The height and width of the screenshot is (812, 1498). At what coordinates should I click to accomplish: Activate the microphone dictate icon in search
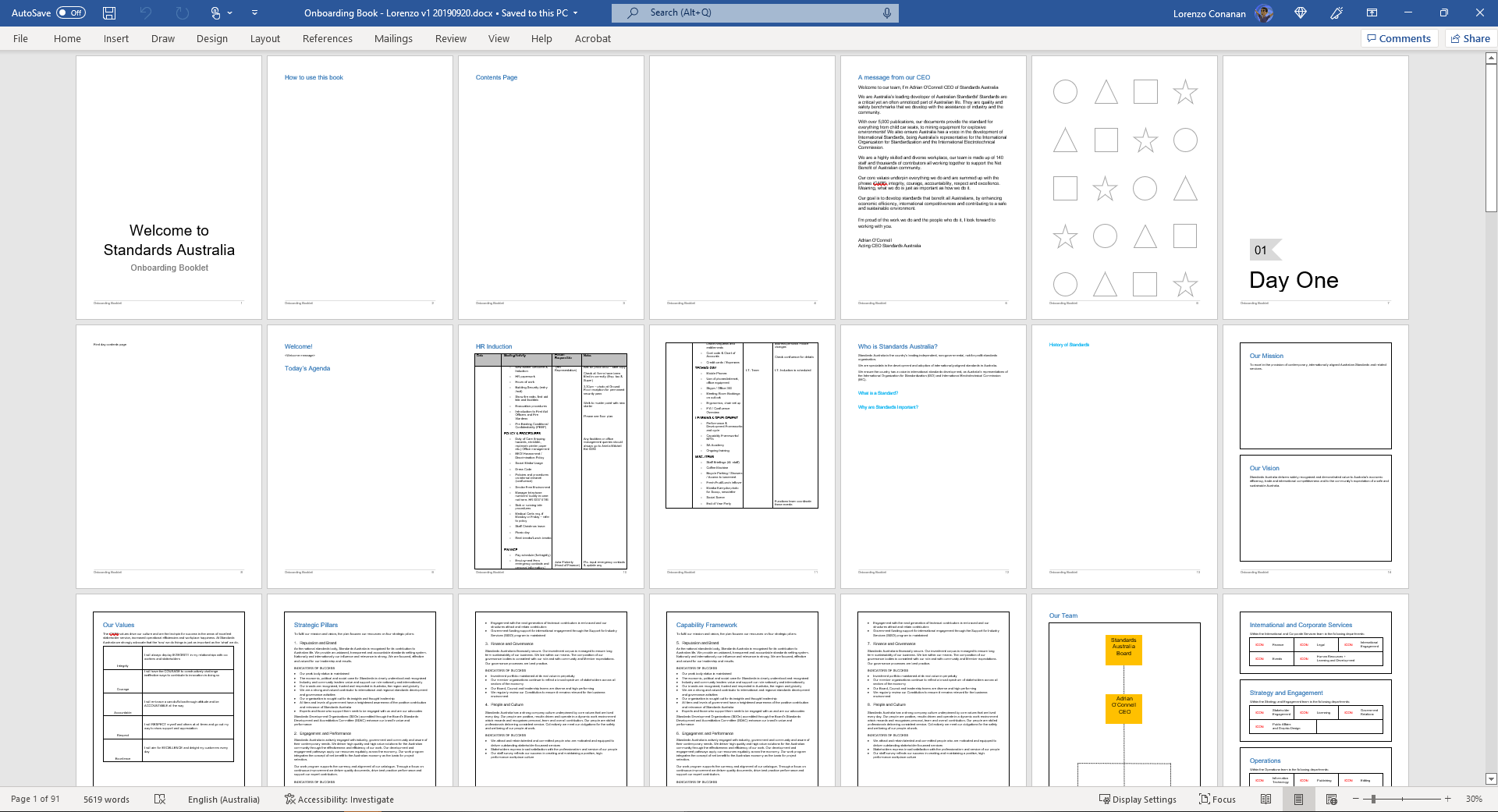point(887,12)
